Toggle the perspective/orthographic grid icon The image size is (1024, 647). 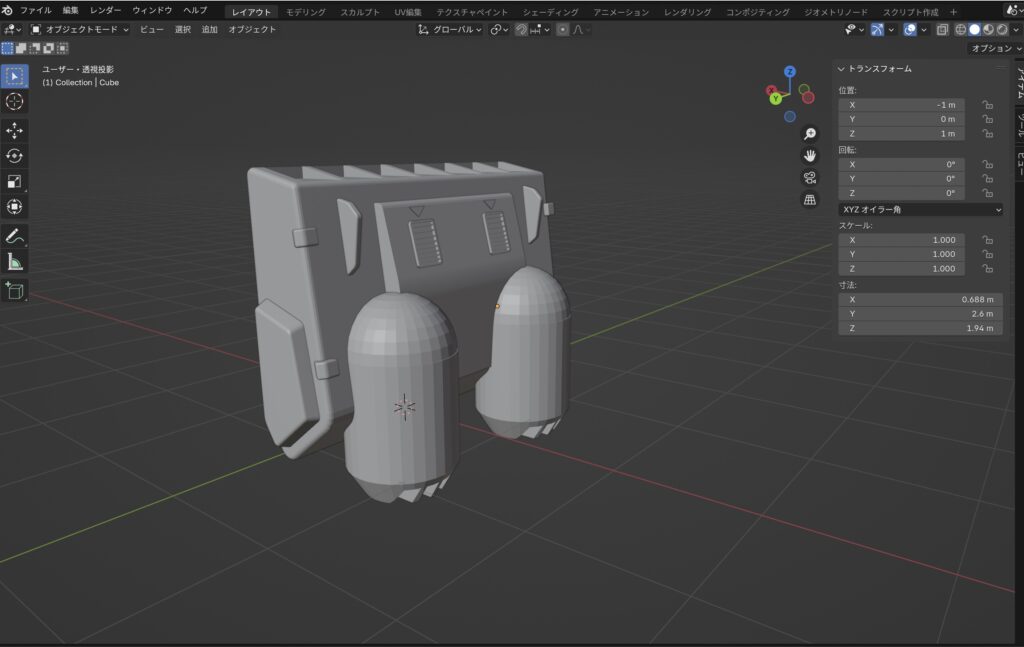810,200
